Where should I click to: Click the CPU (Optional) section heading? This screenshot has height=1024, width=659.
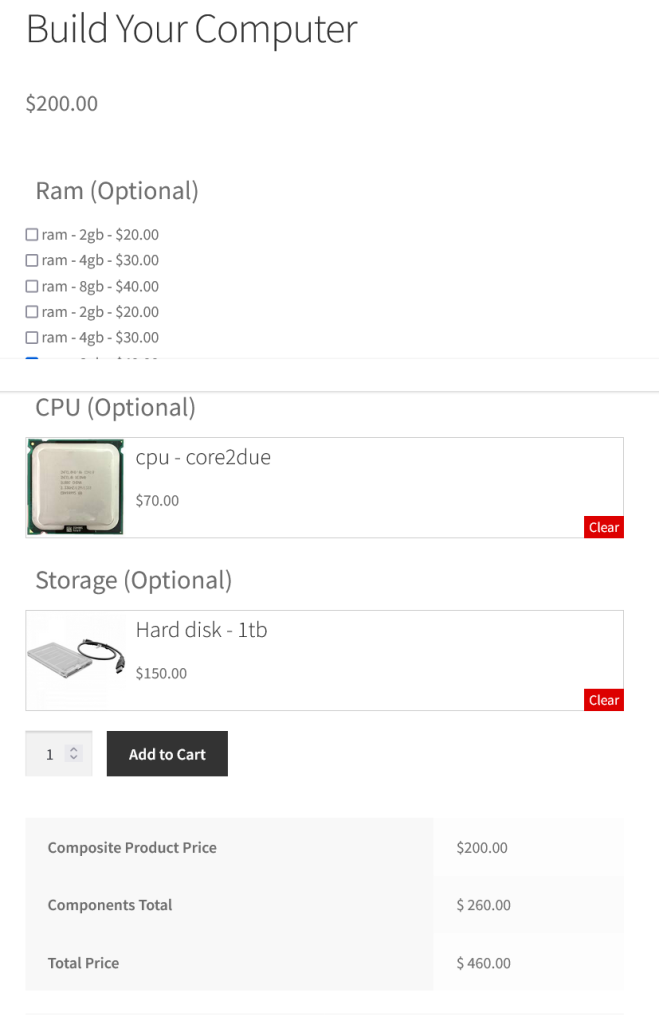(115, 408)
